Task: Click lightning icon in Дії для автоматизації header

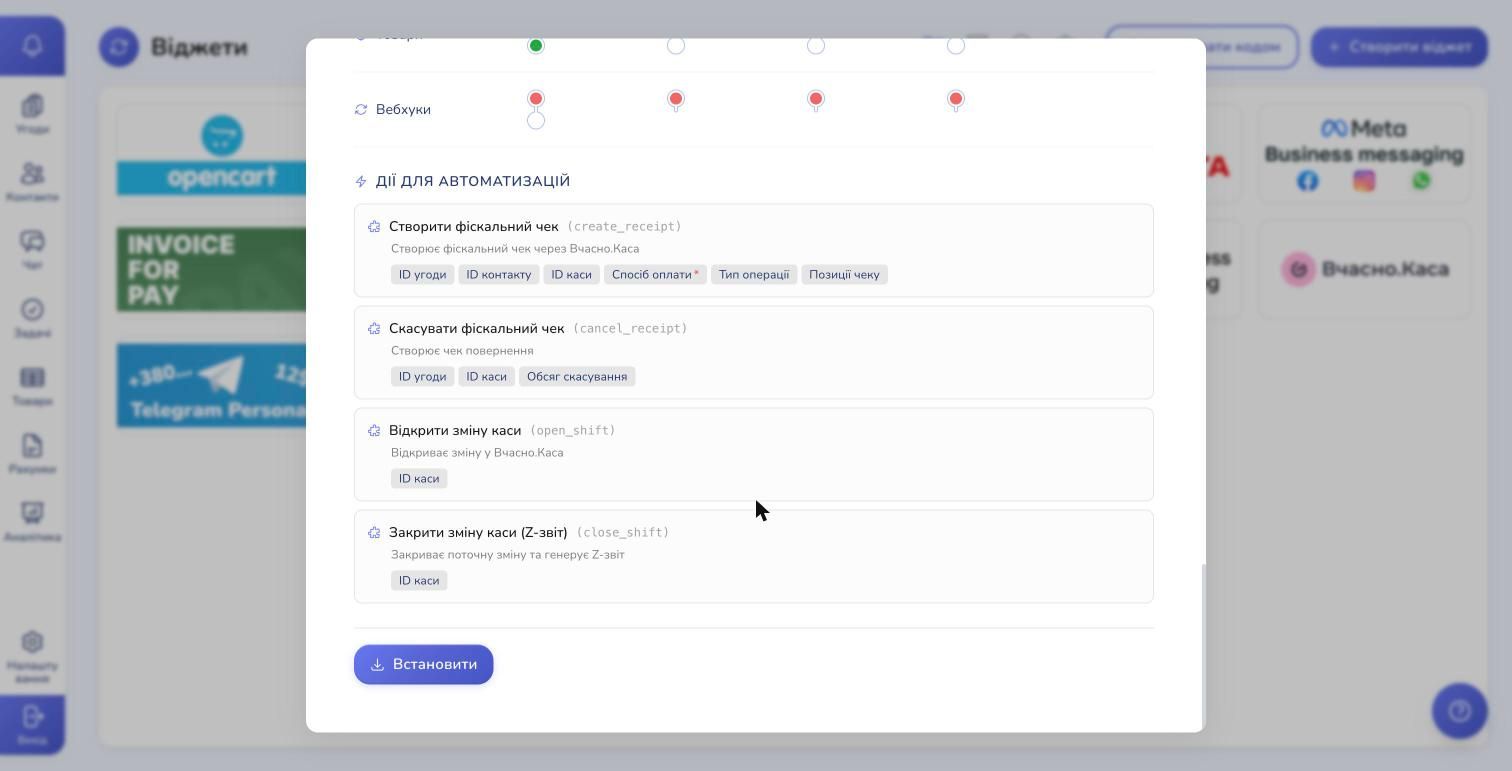Action: click(x=361, y=182)
